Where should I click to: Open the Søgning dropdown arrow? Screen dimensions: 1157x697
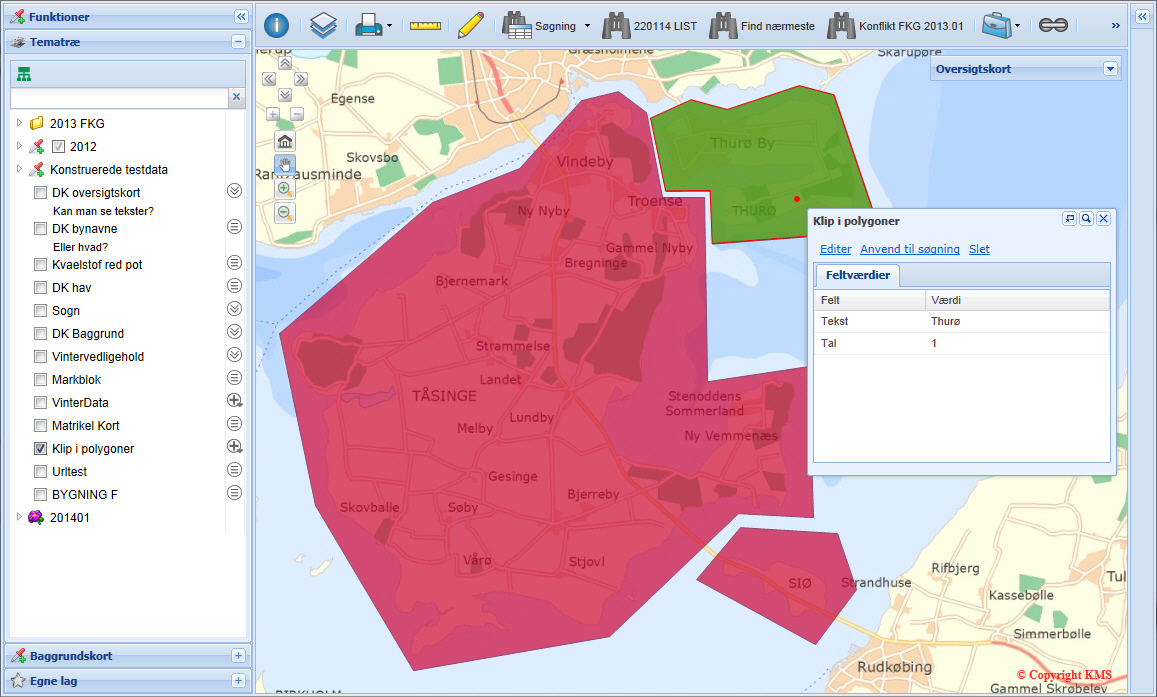coord(587,26)
